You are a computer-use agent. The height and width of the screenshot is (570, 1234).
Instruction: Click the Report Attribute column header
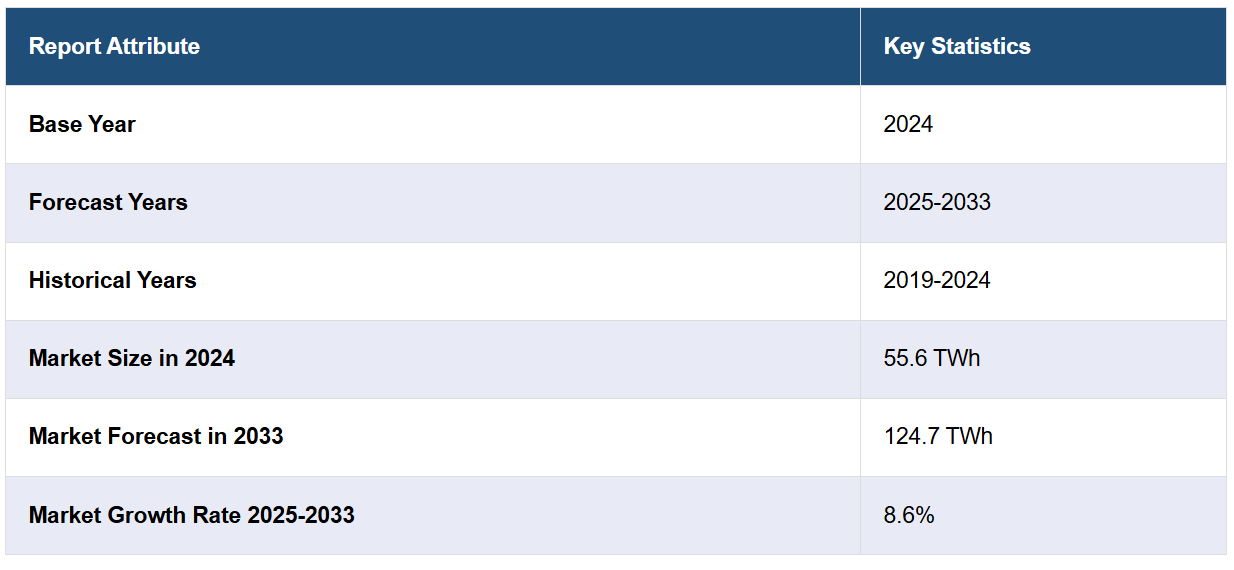pos(114,46)
